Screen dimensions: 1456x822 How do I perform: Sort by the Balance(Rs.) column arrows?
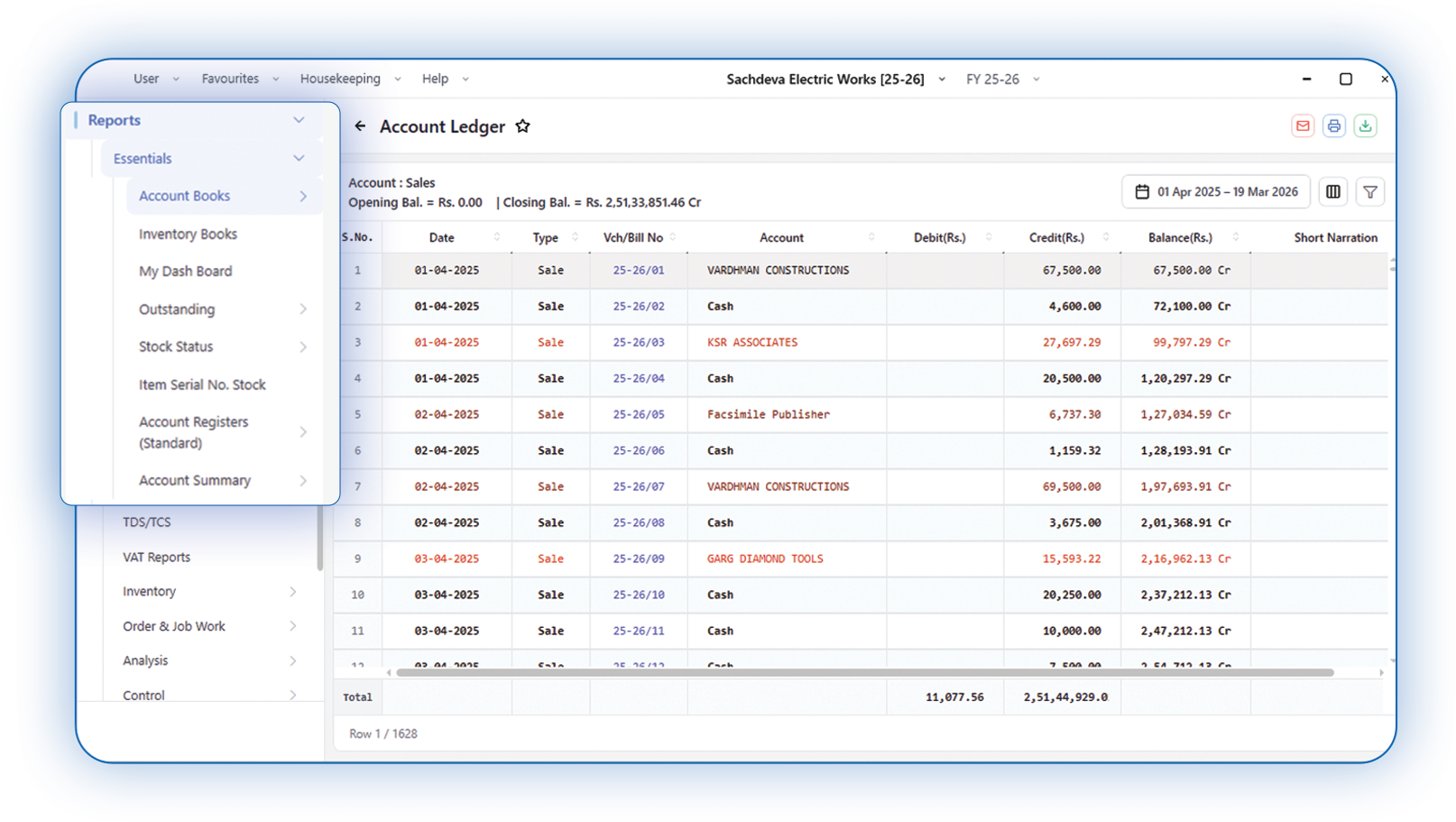pos(1236,237)
